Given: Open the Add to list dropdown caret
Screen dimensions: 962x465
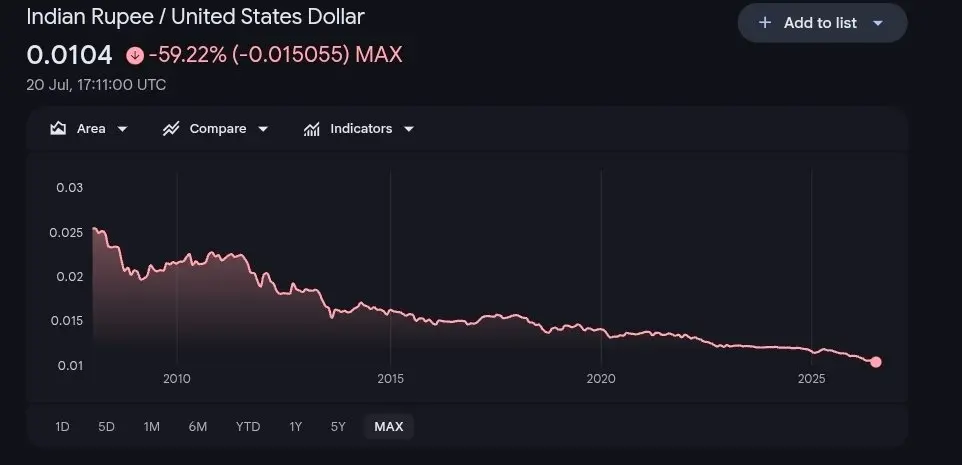Looking at the screenshot, I should [877, 23].
